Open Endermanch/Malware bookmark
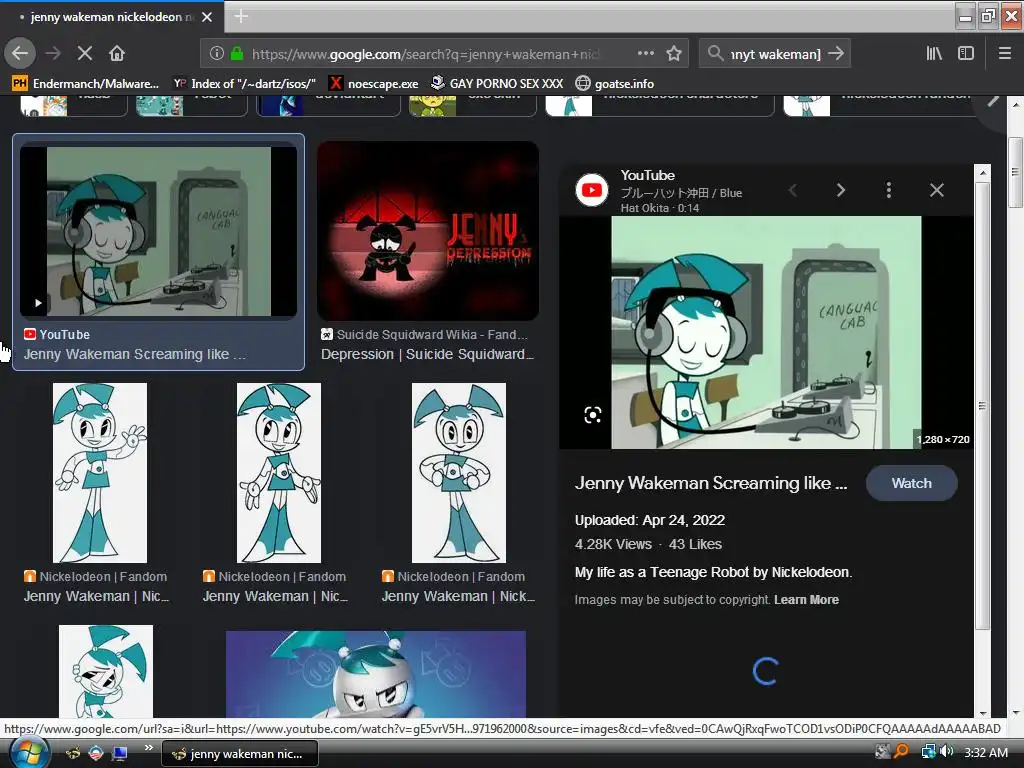Screen dimensions: 1024x768 tap(86, 84)
